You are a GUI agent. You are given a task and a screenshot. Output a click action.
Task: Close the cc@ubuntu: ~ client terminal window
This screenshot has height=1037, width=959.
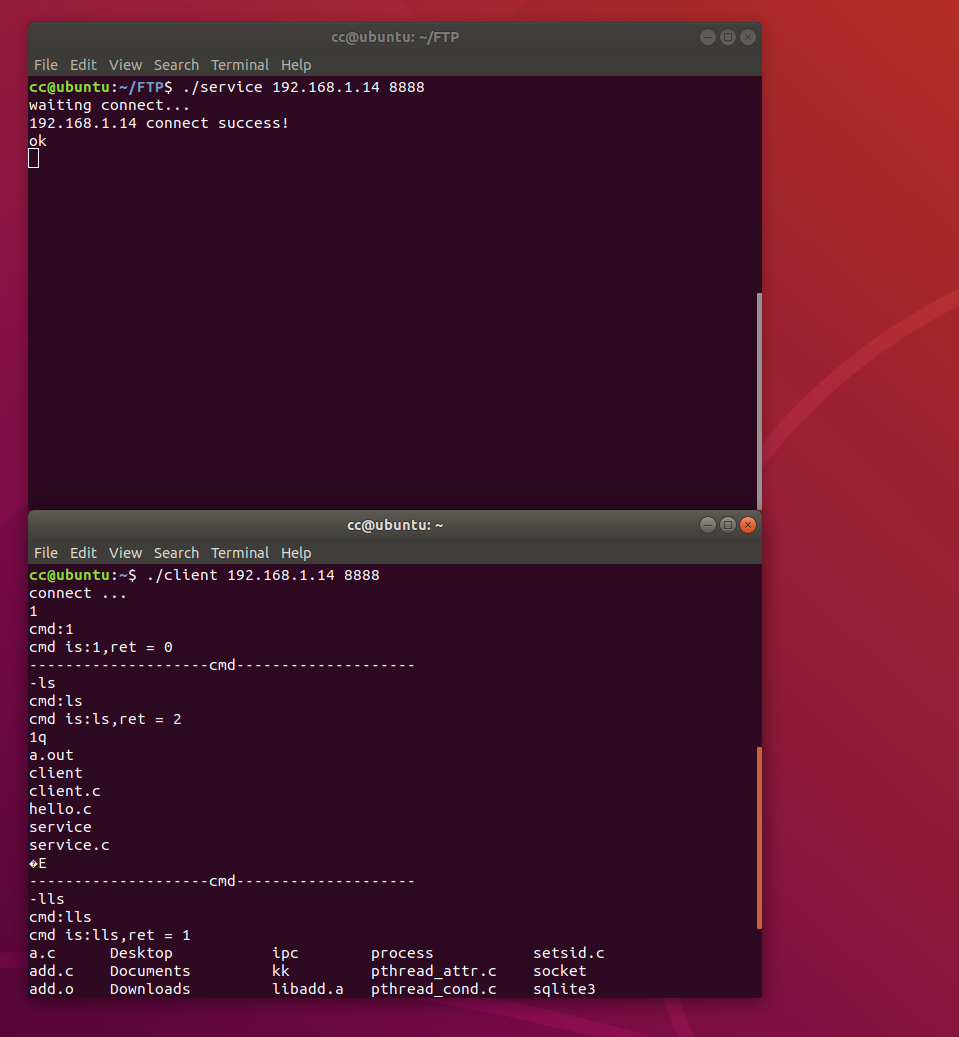(748, 525)
